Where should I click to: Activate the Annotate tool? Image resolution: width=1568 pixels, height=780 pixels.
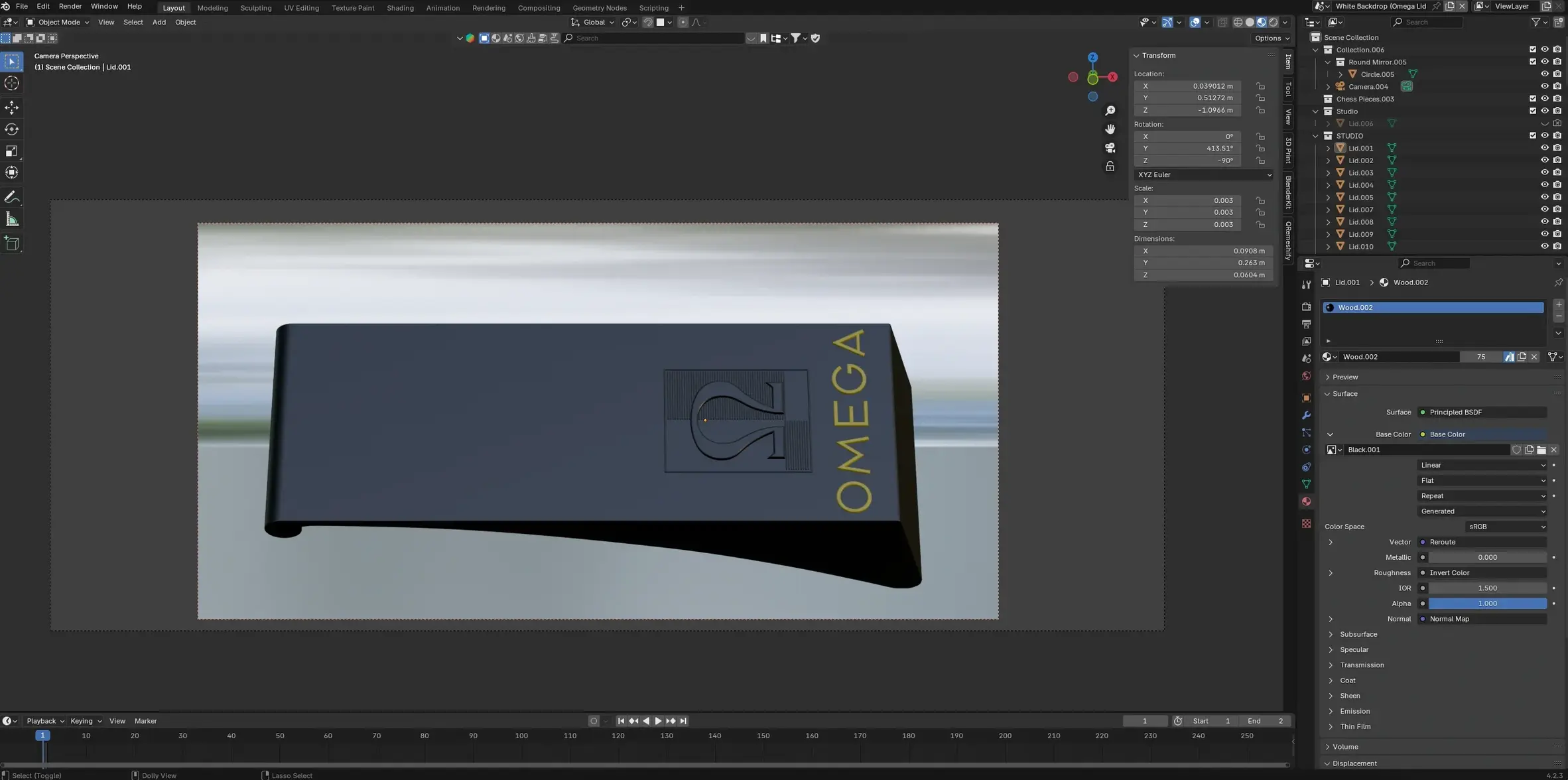(12, 196)
